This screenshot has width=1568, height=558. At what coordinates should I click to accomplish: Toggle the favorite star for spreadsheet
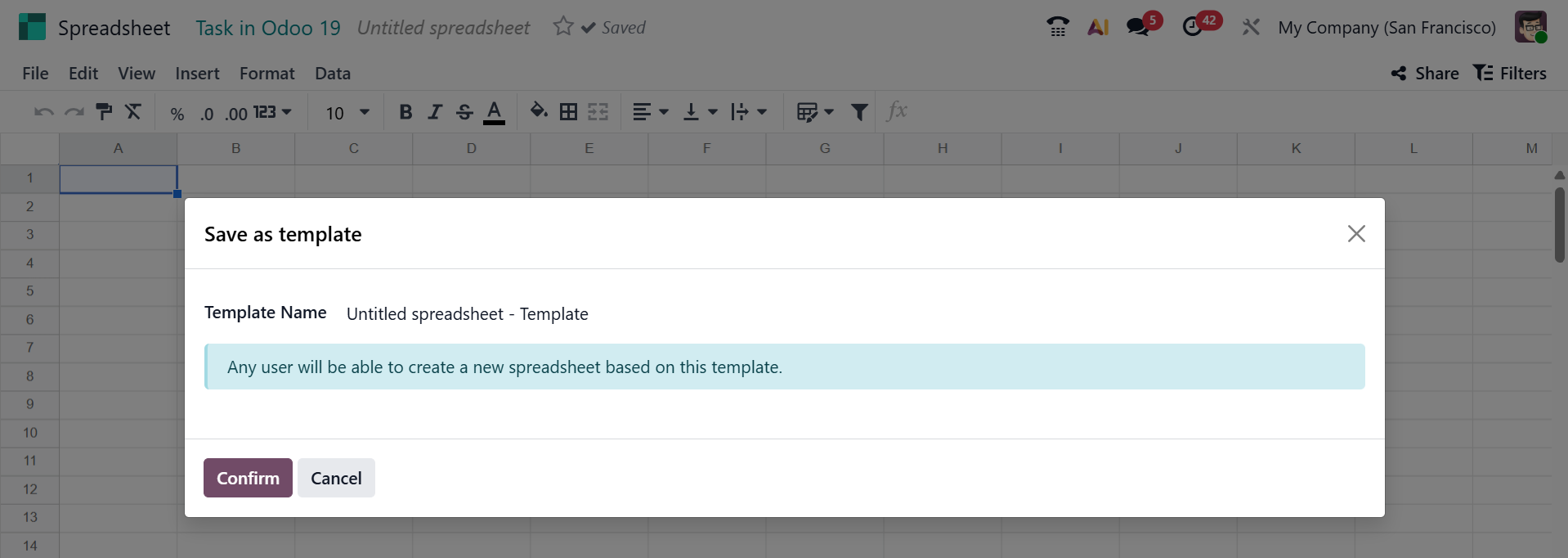[563, 27]
